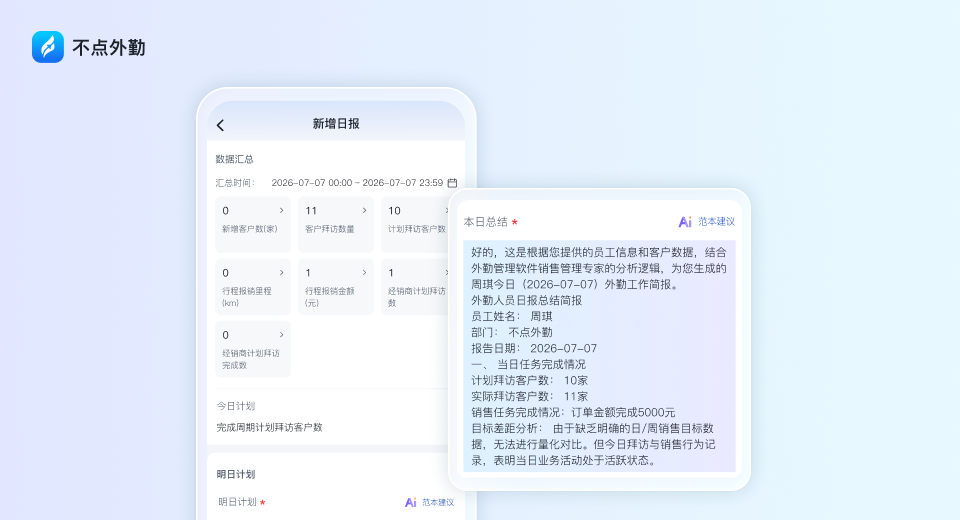960x520 pixels.
Task: Expand the 经销商计划拜访完成数 chevron
Action: 282,335
